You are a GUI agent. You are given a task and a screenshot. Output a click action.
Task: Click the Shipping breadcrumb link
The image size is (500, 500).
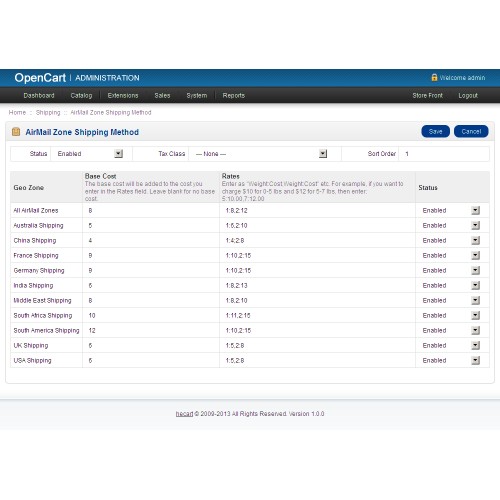(x=48, y=113)
